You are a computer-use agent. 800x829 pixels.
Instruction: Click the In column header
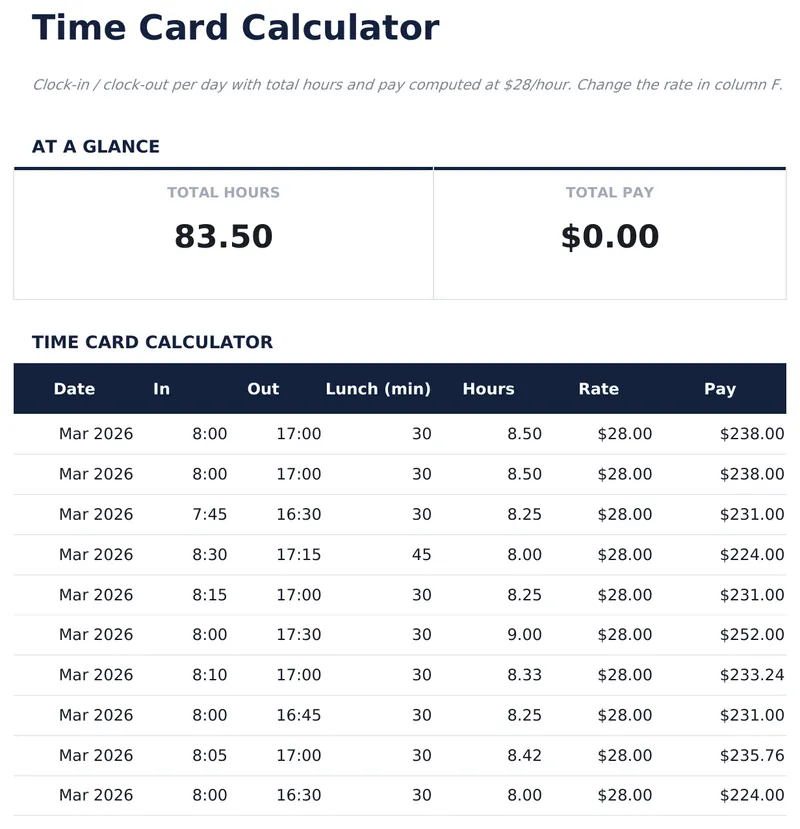[x=161, y=389]
